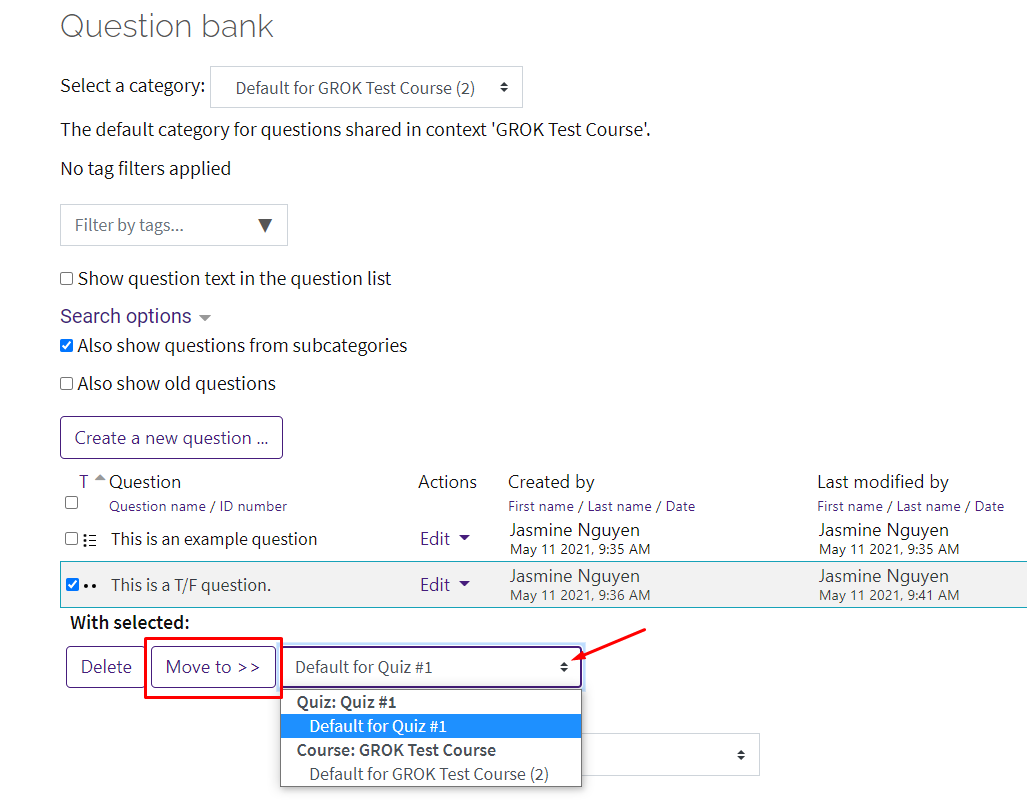This screenshot has width=1027, height=806.
Task: Click the Delete button
Action: 105,667
